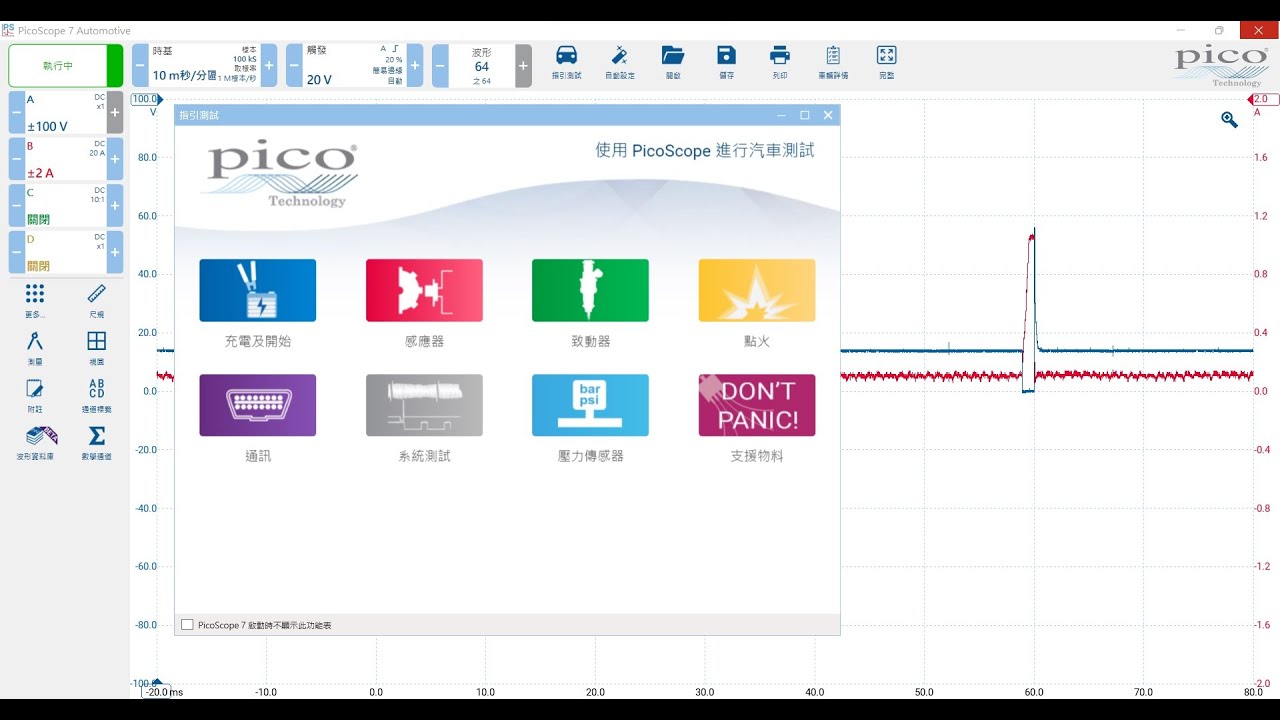Viewport: 1280px width, 720px height.
Task: Tick the PicoScope 7 啟動時不顯示此功能表 checkbox
Action: point(187,625)
